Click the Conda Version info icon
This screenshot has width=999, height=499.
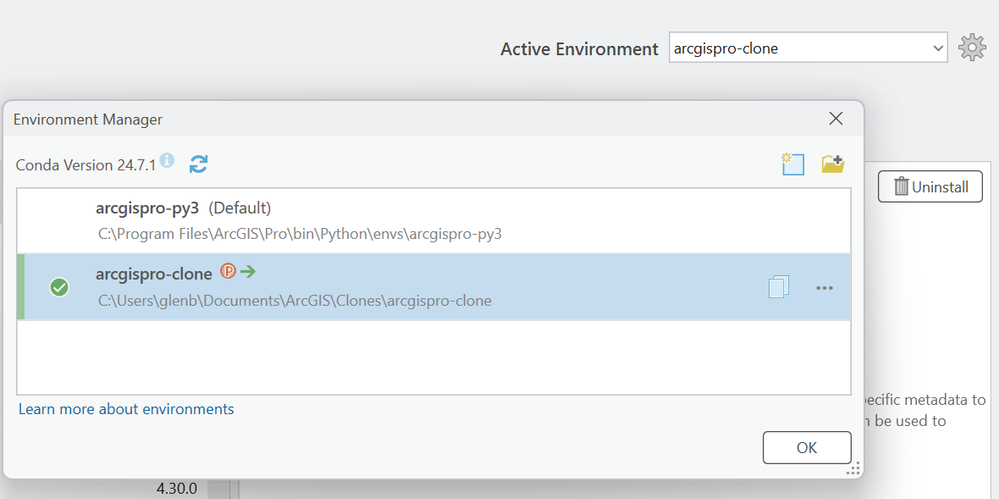point(167,161)
